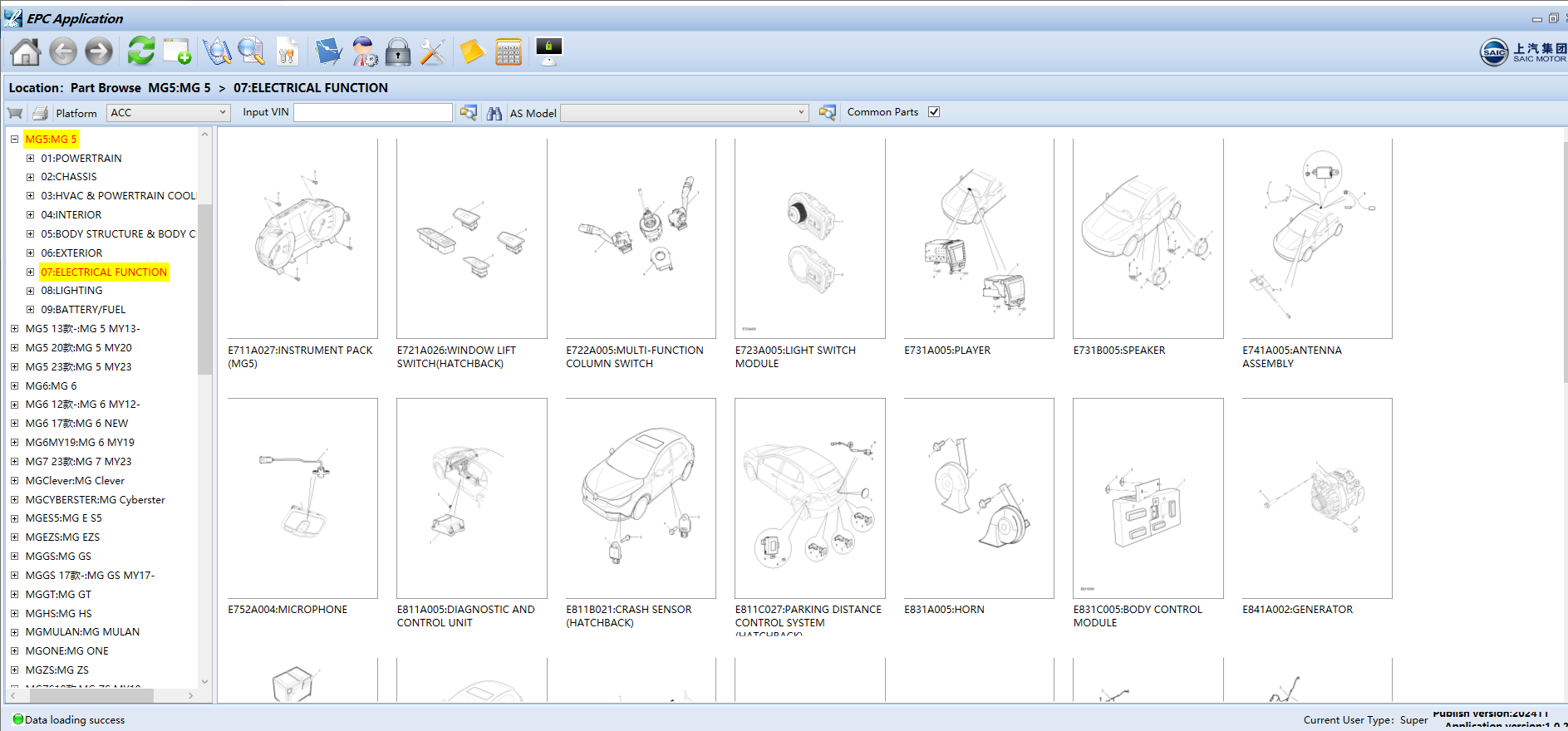1568x731 pixels.
Task: Select 04:INTERIOR in the tree
Action: point(71,215)
